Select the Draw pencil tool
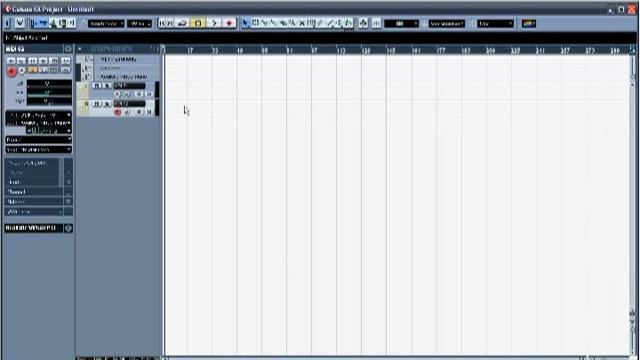640x360 pixels. (321, 23)
